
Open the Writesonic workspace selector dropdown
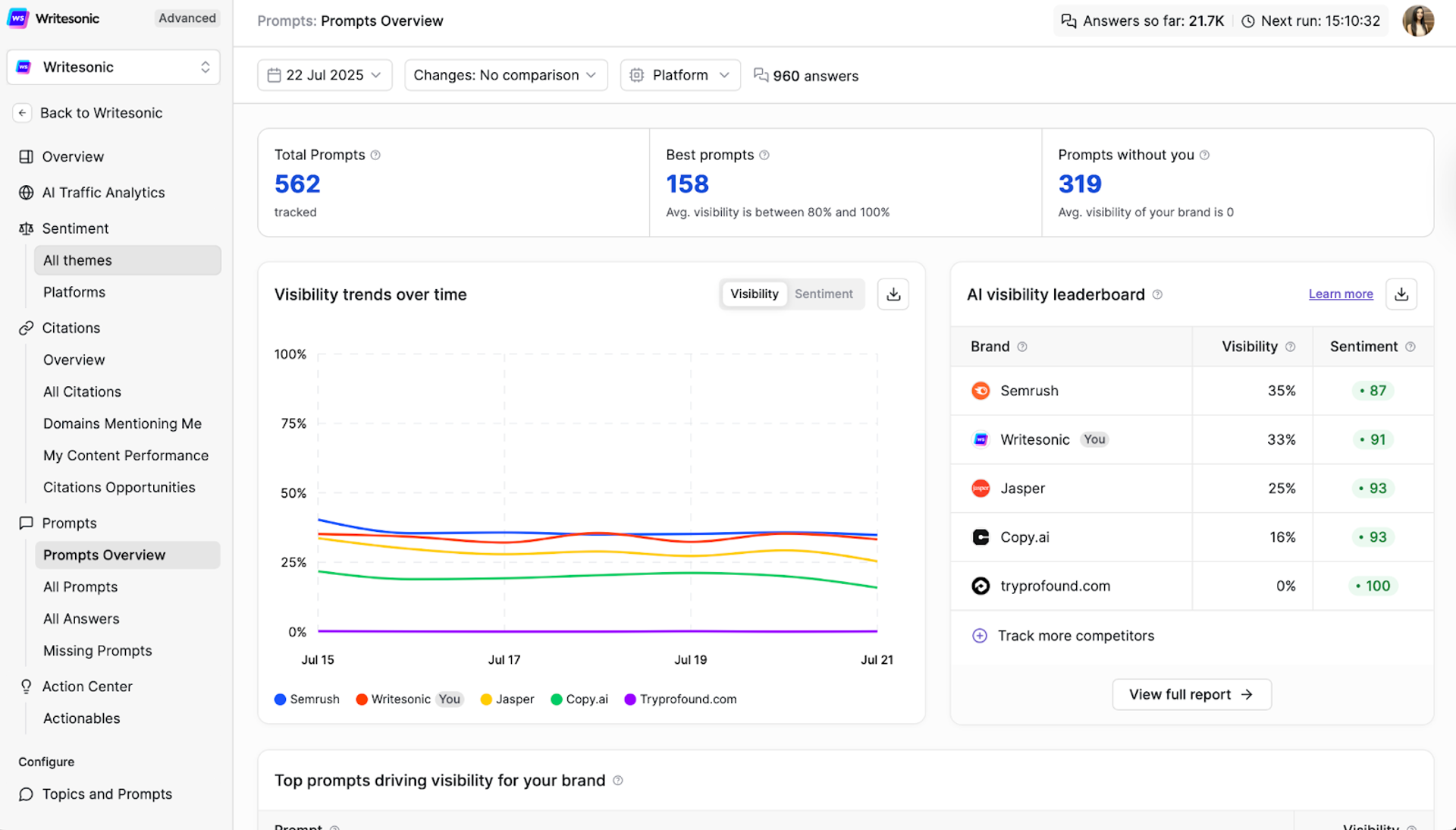point(114,68)
